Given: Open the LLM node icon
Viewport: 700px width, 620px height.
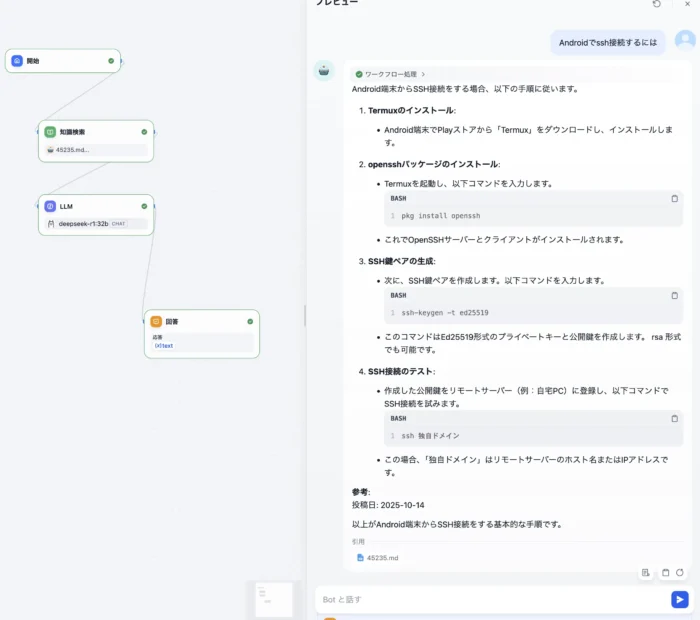Looking at the screenshot, I should 50,206.
